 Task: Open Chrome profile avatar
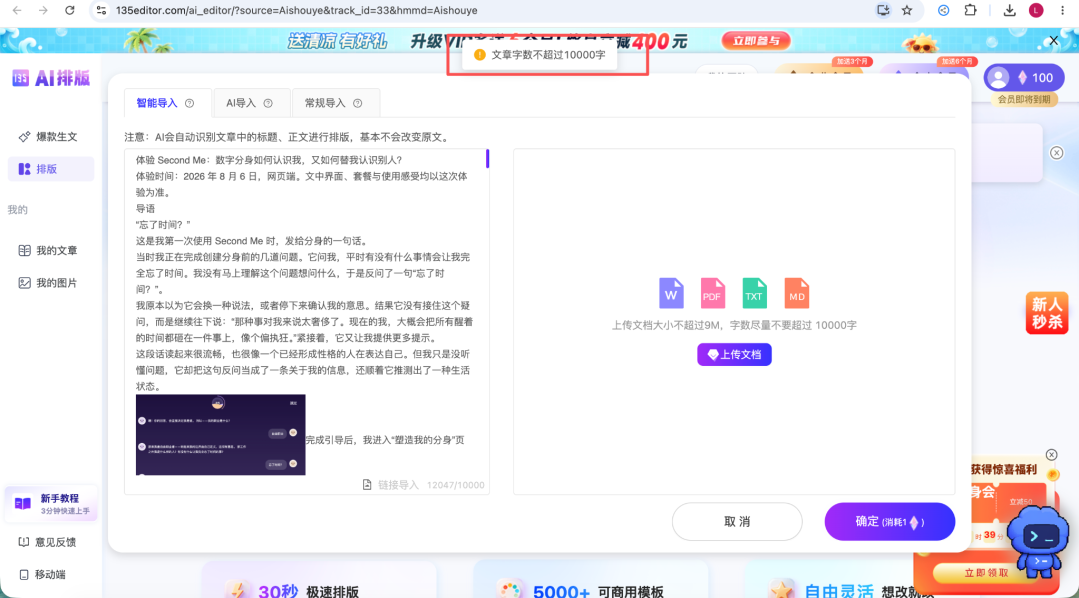point(1036,10)
